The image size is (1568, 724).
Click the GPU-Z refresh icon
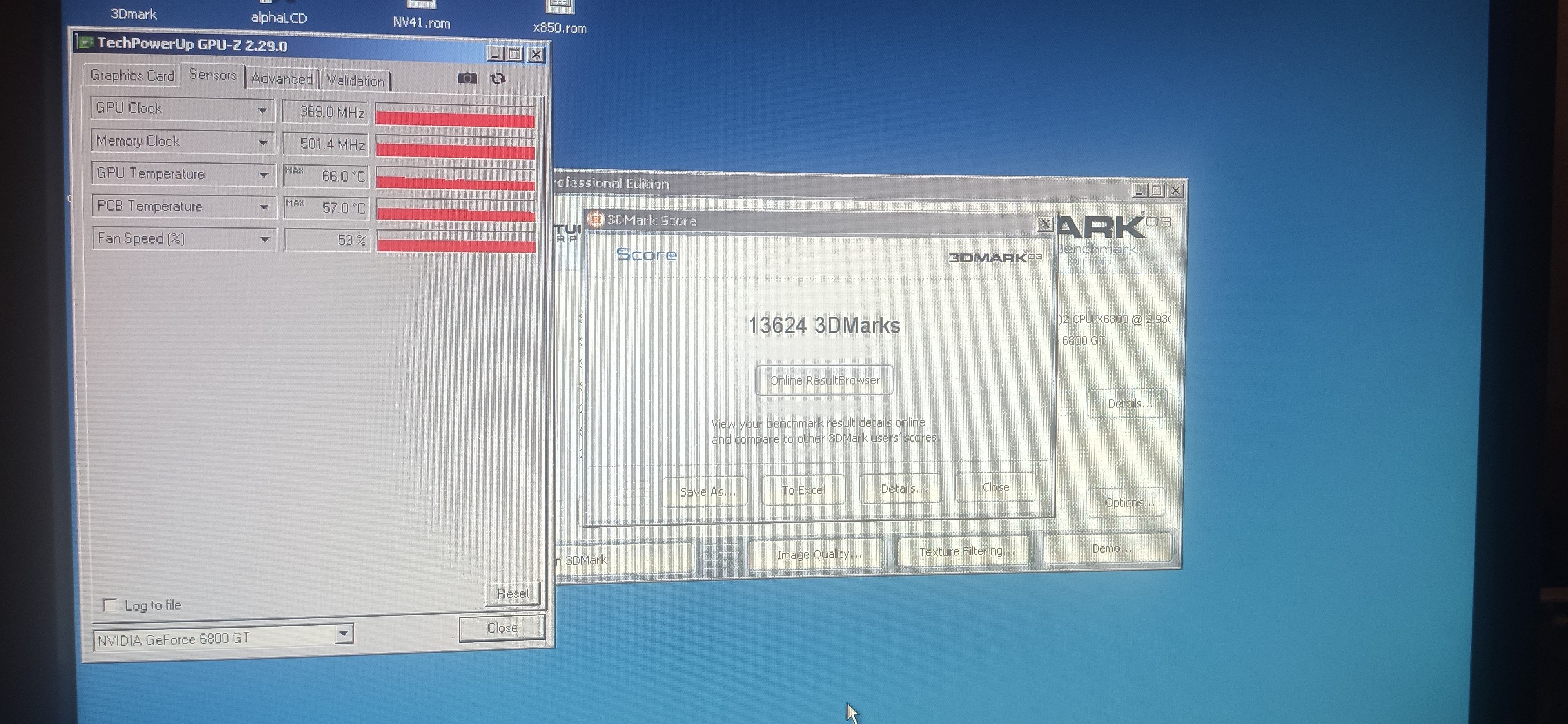[x=498, y=78]
